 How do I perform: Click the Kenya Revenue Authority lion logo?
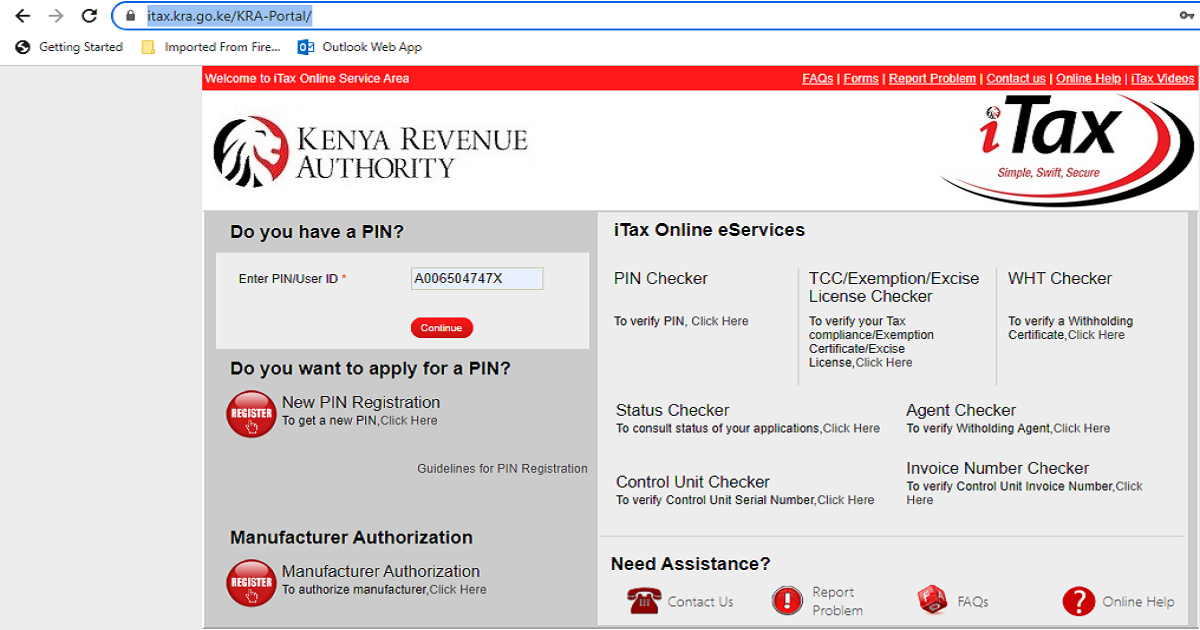(251, 152)
